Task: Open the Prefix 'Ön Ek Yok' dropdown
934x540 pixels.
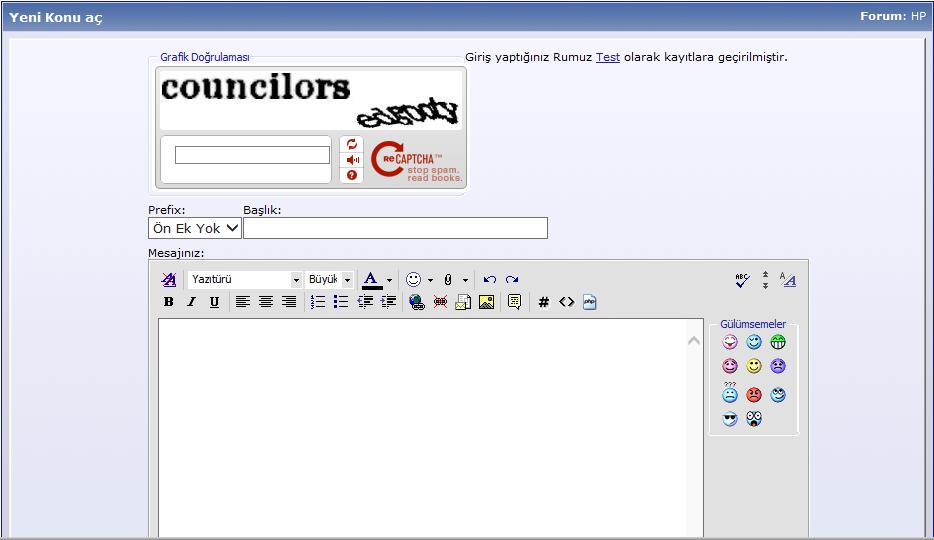Action: pyautogui.click(x=195, y=228)
